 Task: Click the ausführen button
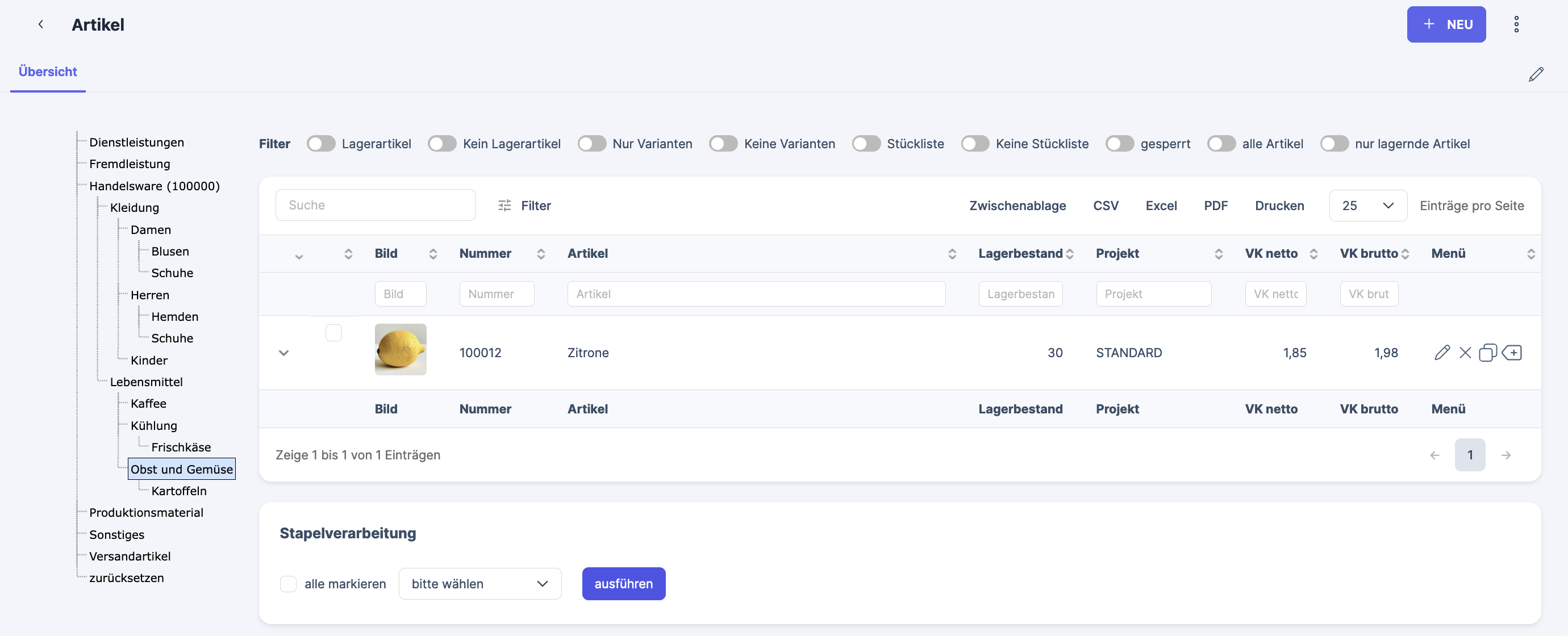point(623,584)
